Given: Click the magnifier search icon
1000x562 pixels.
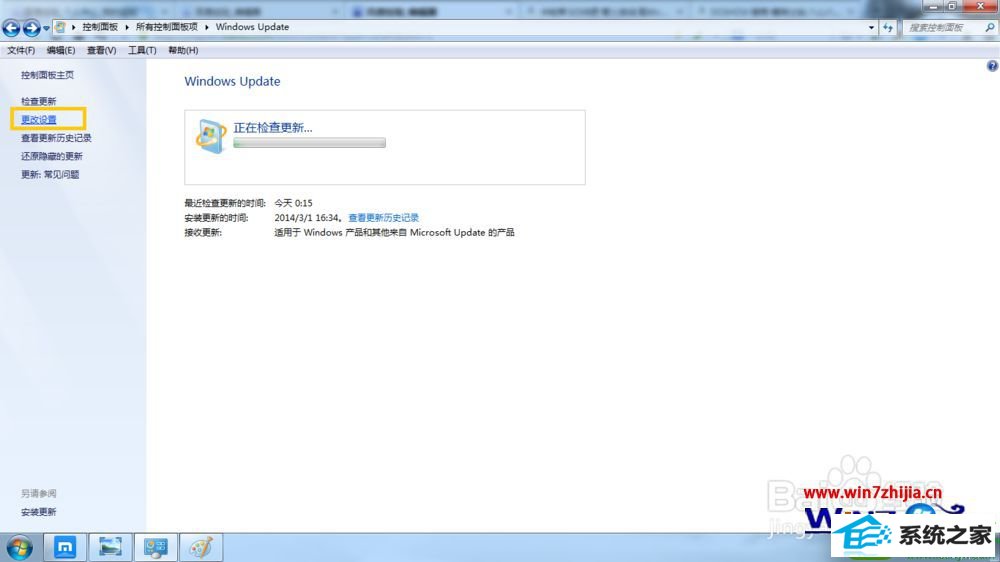Looking at the screenshot, I should [x=990, y=27].
